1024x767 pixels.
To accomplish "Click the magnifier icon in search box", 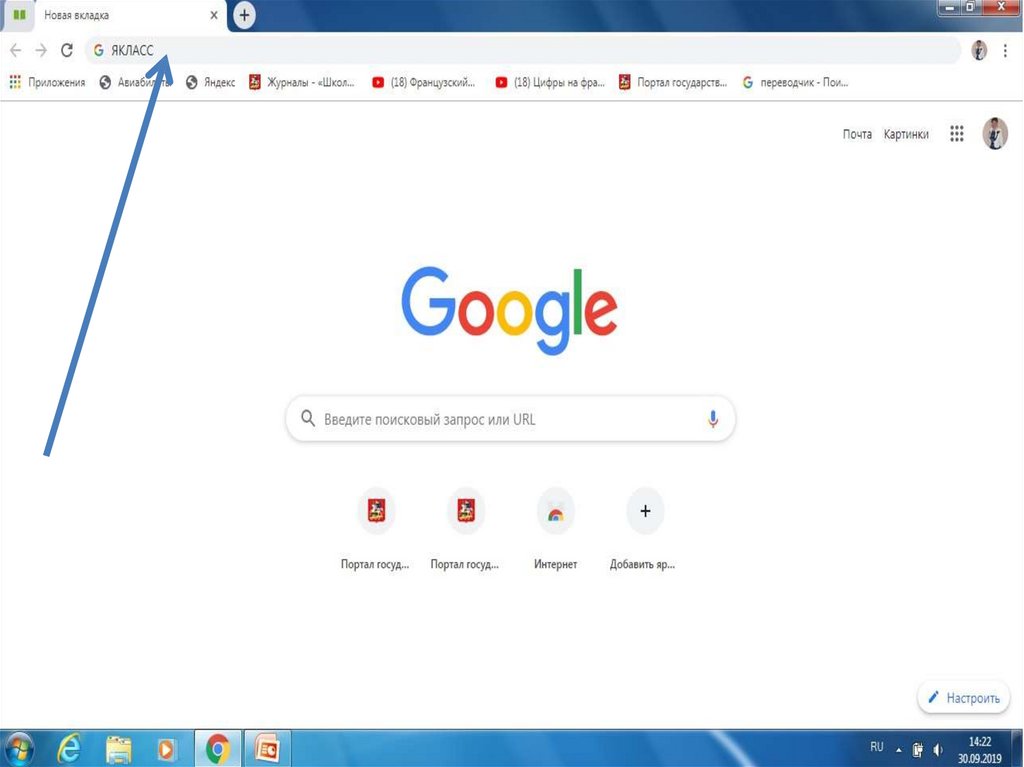I will click(x=308, y=418).
